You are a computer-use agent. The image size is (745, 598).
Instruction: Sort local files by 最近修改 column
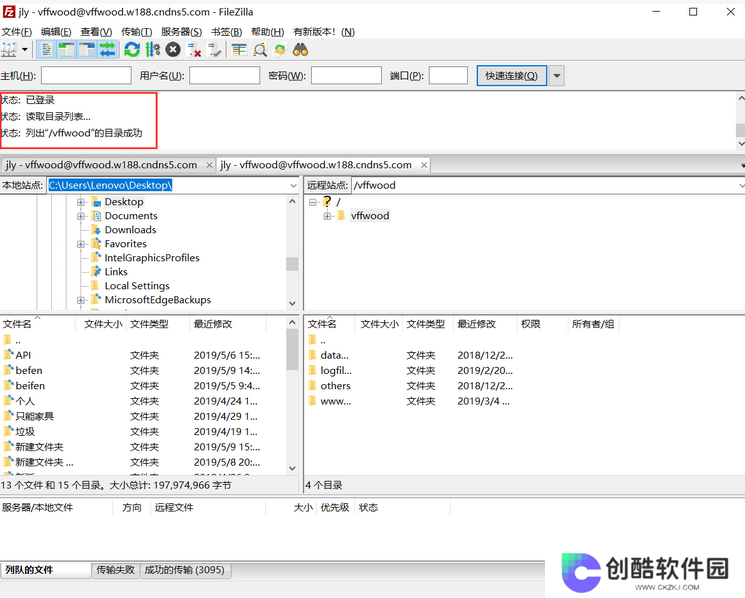pyautogui.click(x=228, y=324)
